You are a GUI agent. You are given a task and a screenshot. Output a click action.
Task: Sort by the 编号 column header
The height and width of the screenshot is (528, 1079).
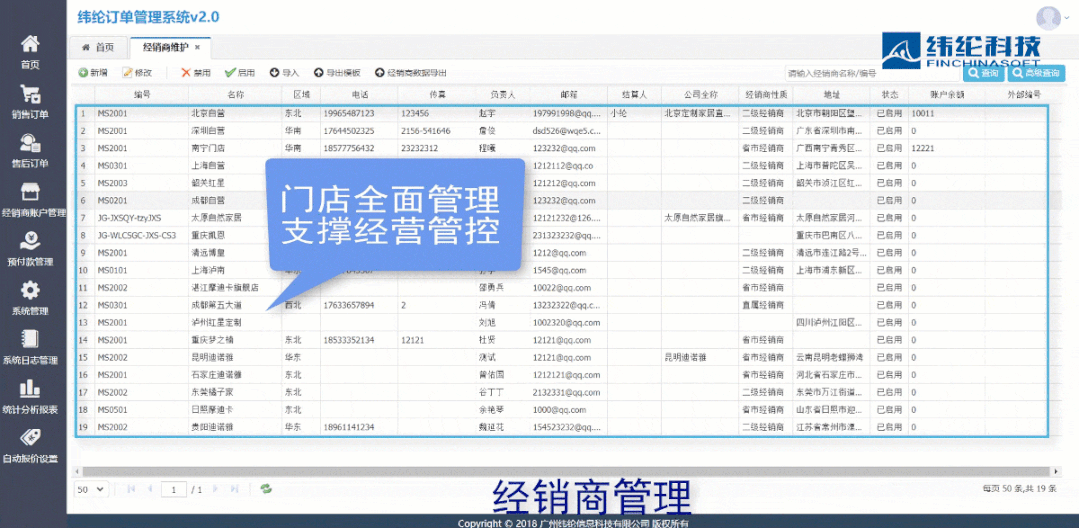coord(142,95)
